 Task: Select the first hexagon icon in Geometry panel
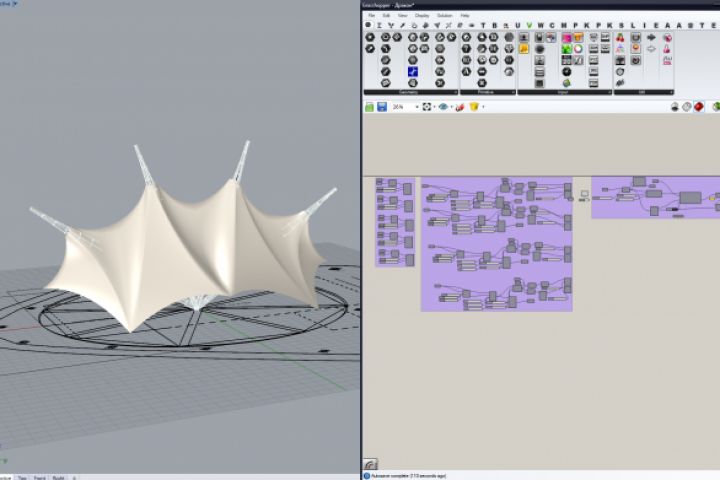coord(370,37)
